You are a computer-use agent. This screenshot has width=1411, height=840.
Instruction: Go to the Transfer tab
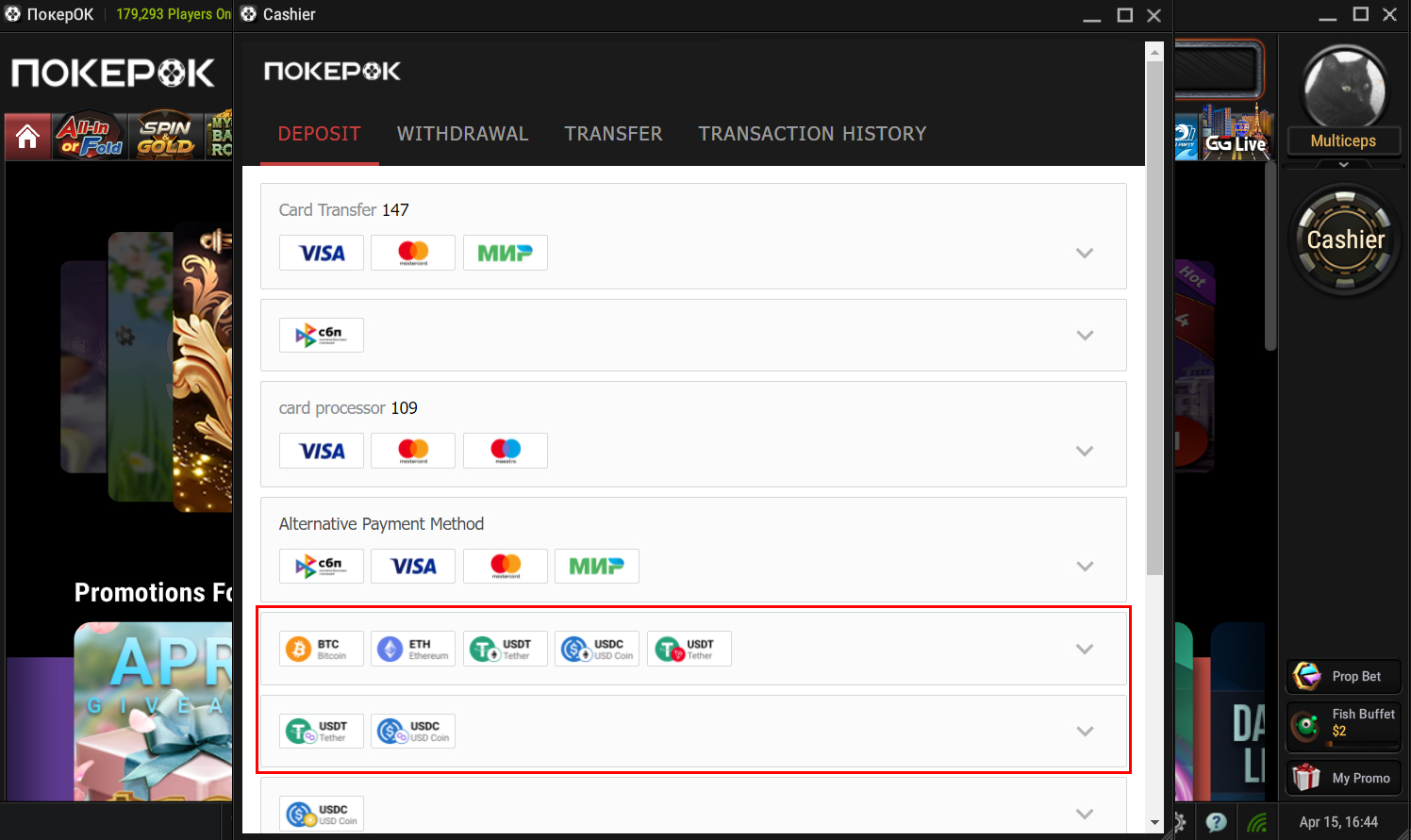coord(613,134)
